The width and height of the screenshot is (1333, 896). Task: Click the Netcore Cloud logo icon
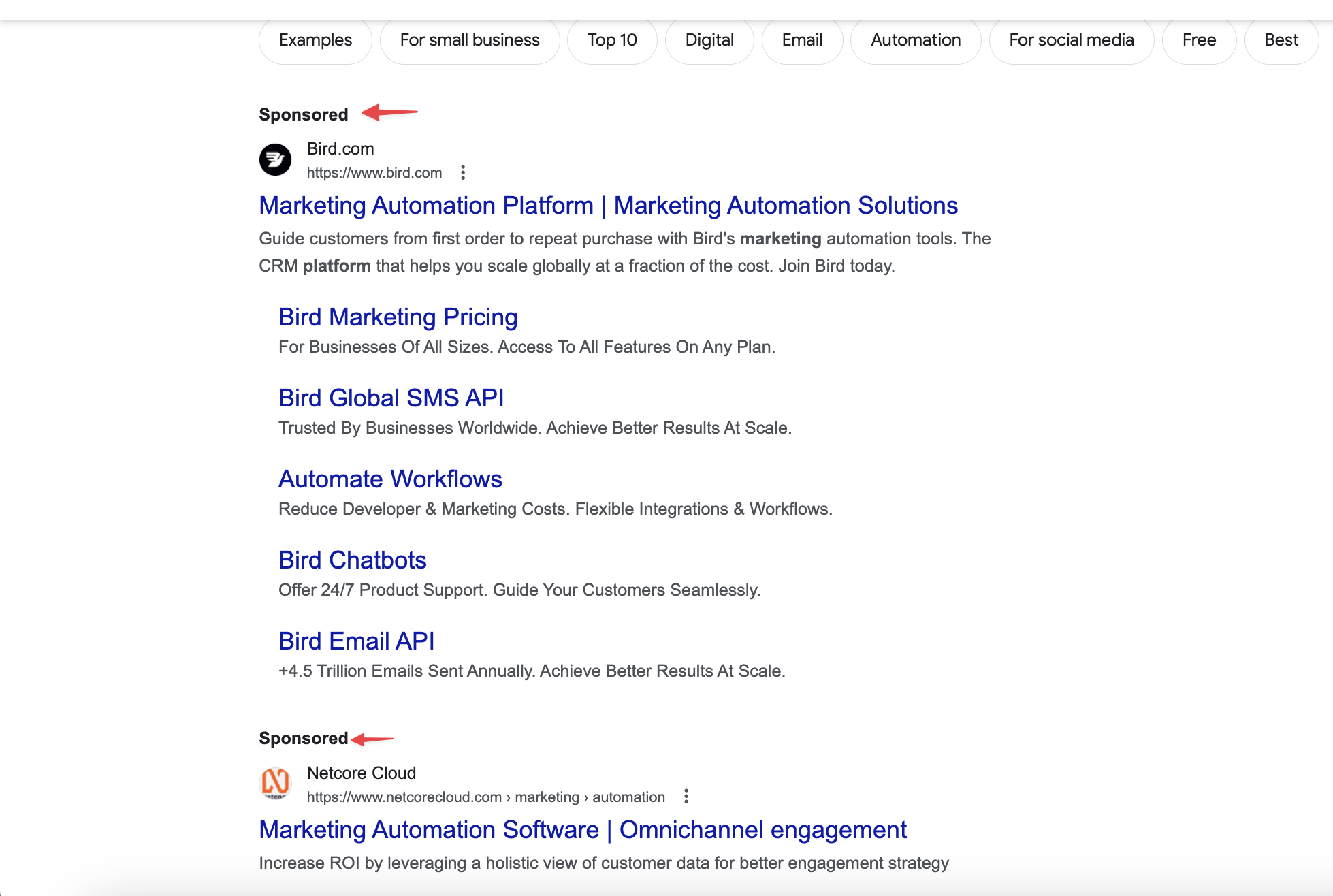point(275,784)
